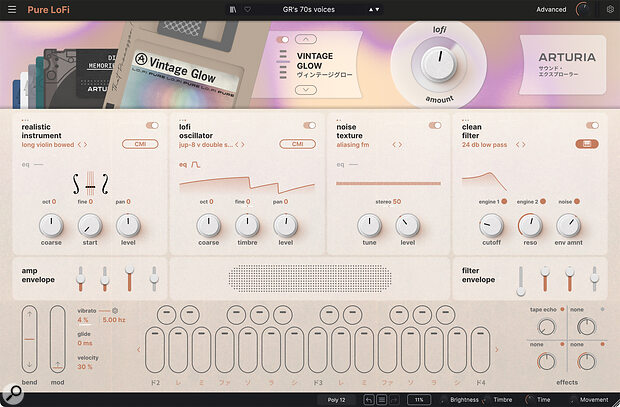Toggle the tape echo effect on/off dot
Viewport: 620px width, 407px height.
[562, 309]
